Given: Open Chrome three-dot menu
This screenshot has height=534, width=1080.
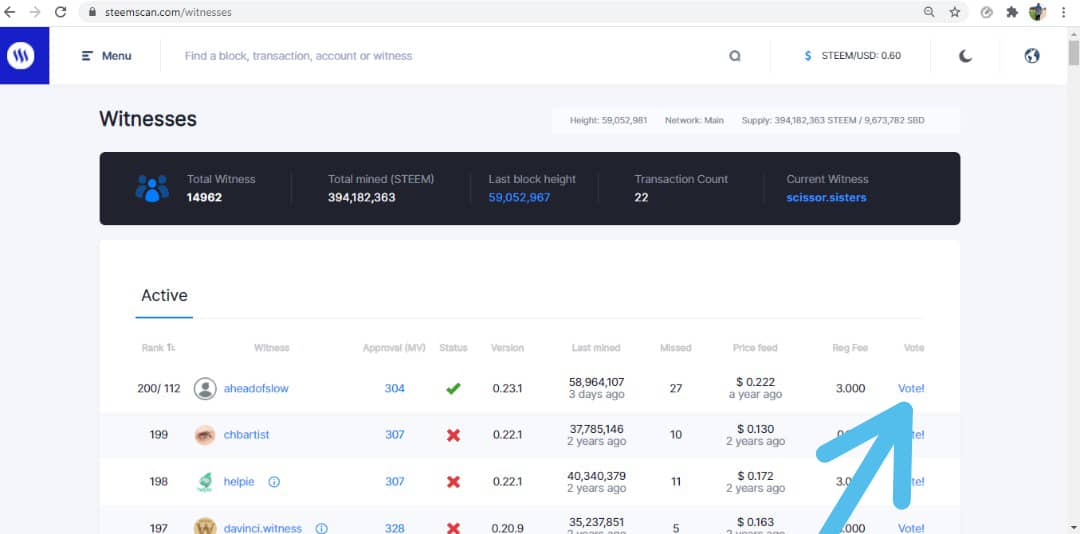Looking at the screenshot, I should (1064, 12).
